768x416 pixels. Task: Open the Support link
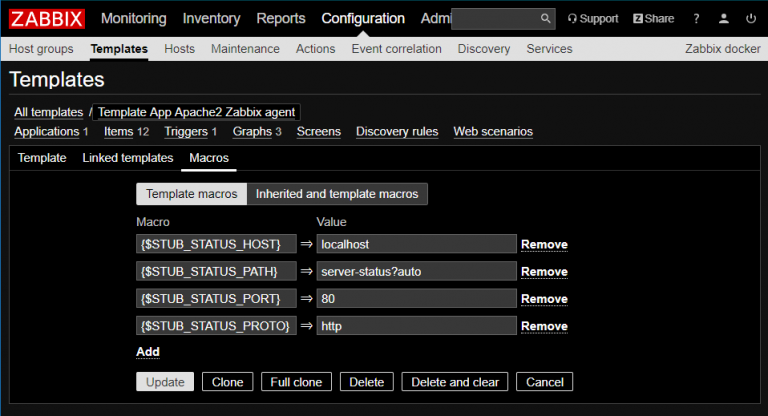tap(593, 19)
